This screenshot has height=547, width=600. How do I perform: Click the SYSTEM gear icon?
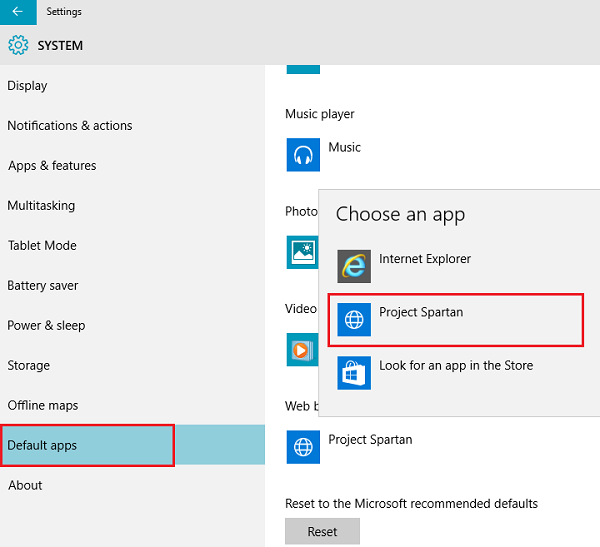tap(18, 45)
